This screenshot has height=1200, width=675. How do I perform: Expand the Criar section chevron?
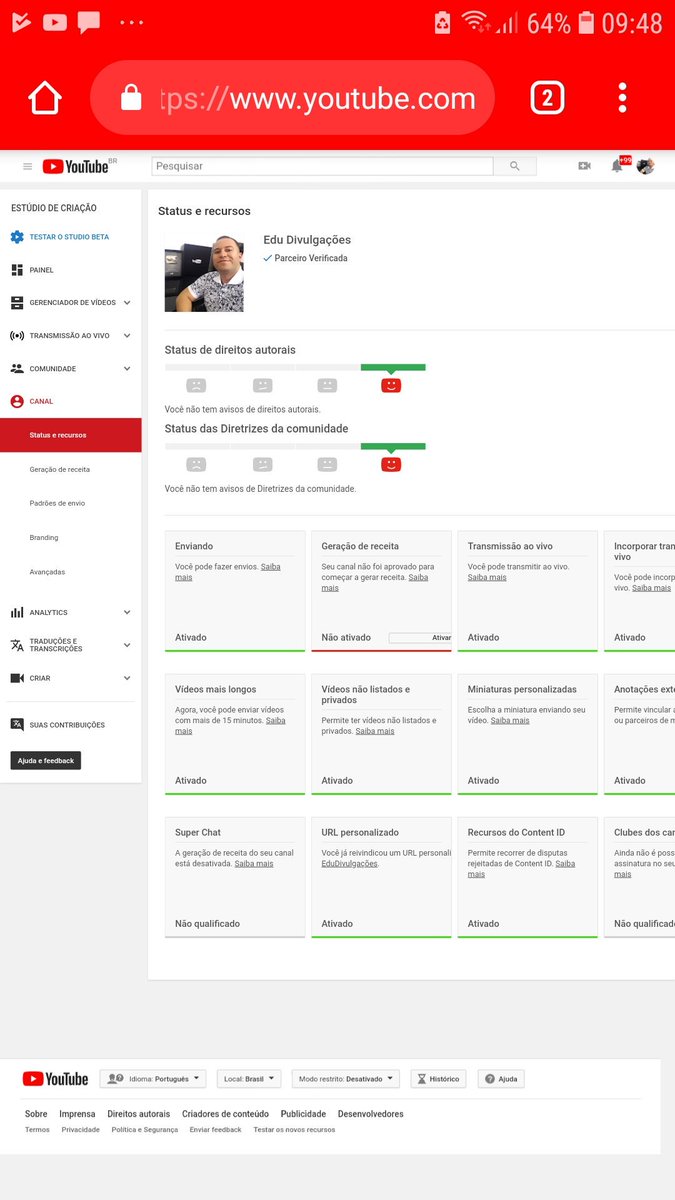[127, 678]
